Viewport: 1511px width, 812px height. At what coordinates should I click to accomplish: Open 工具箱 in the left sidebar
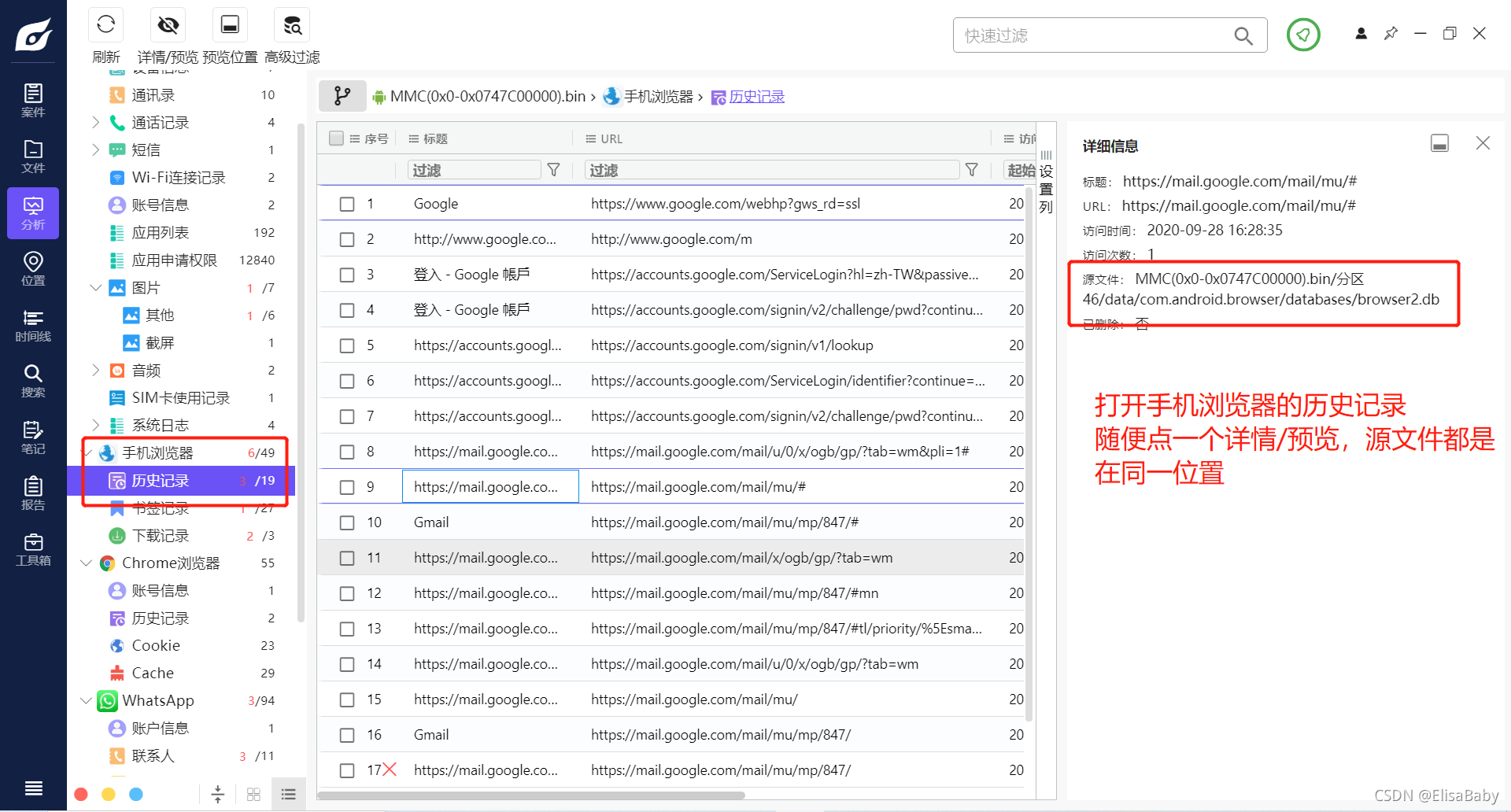click(x=33, y=549)
